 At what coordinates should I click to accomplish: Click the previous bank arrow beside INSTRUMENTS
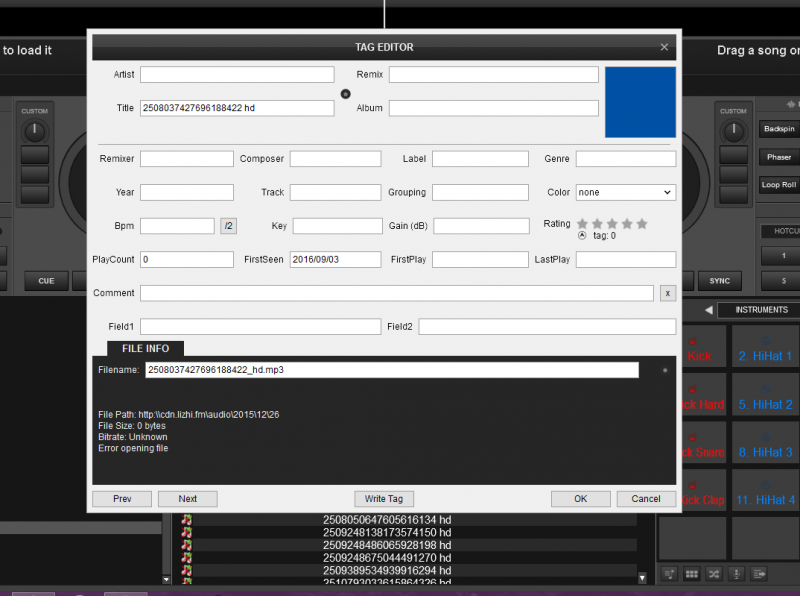707,310
